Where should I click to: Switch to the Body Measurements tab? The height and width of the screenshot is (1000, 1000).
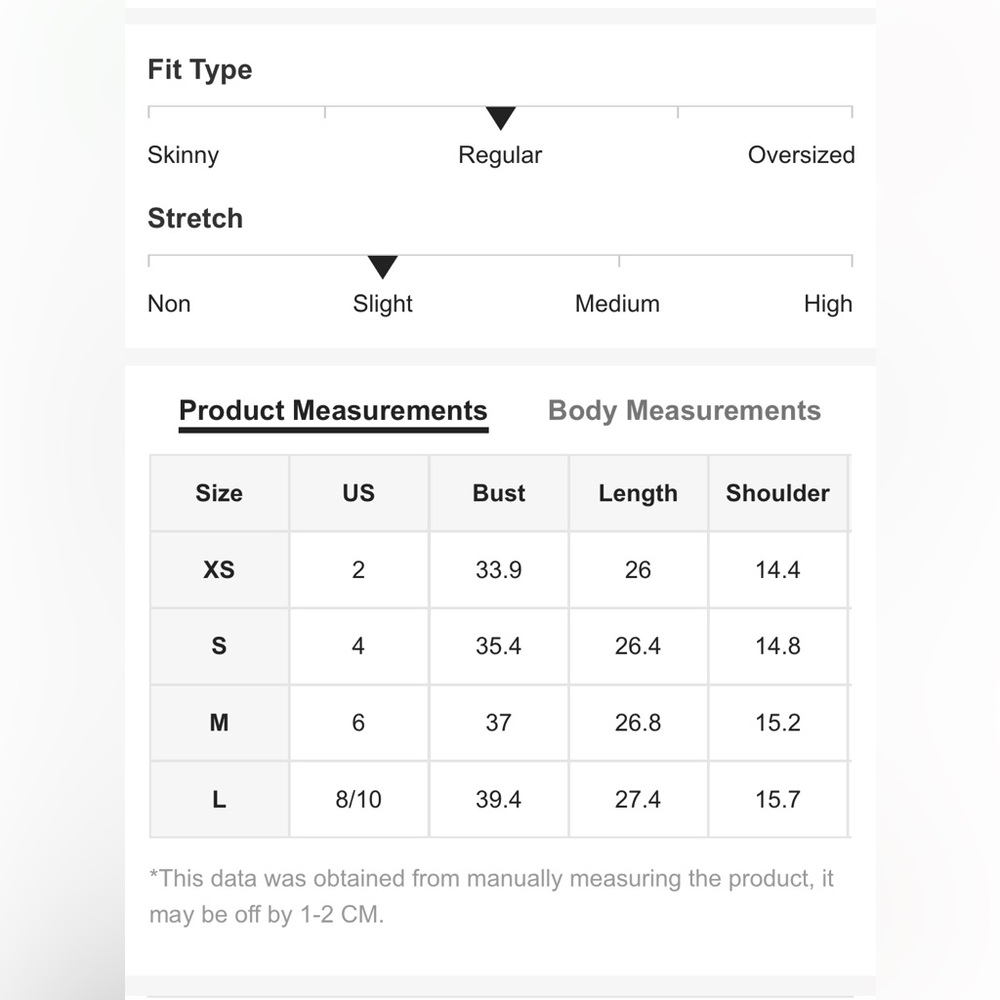pyautogui.click(x=684, y=411)
